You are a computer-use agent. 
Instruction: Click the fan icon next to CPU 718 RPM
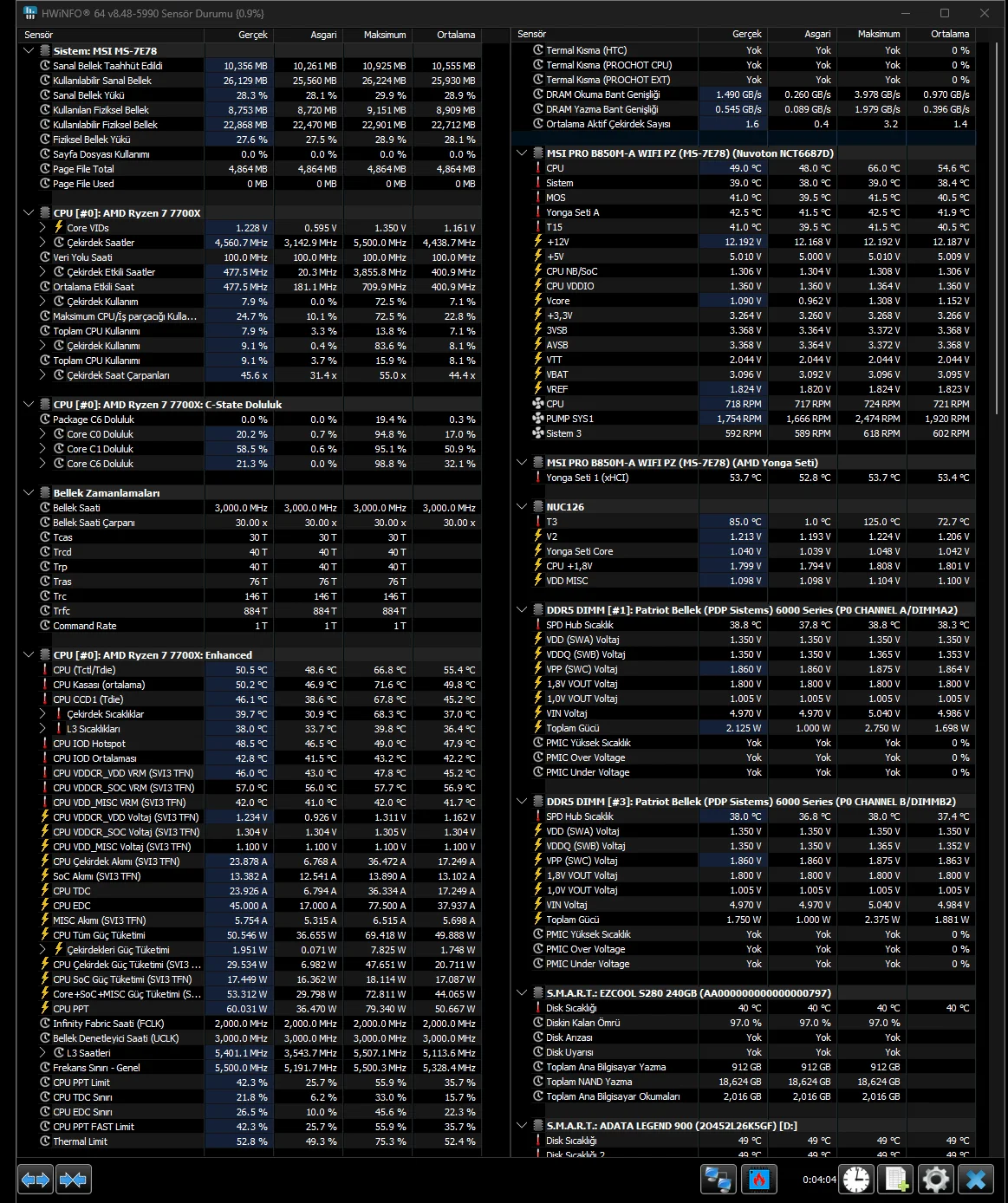tap(538, 404)
